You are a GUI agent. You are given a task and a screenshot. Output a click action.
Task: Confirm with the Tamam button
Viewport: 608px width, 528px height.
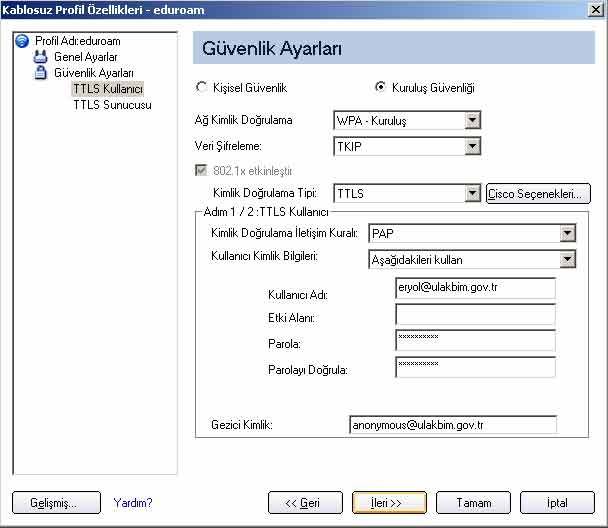(x=473, y=502)
